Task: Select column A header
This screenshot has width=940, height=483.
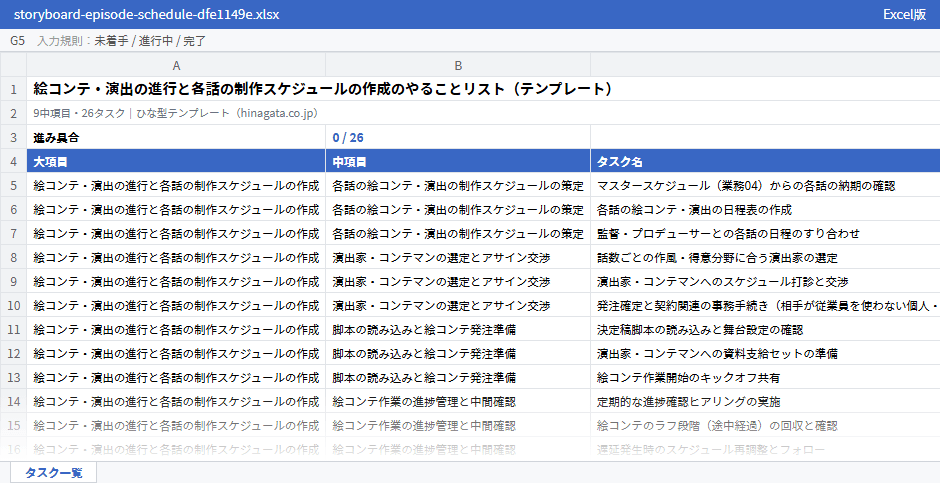Action: coord(176,65)
